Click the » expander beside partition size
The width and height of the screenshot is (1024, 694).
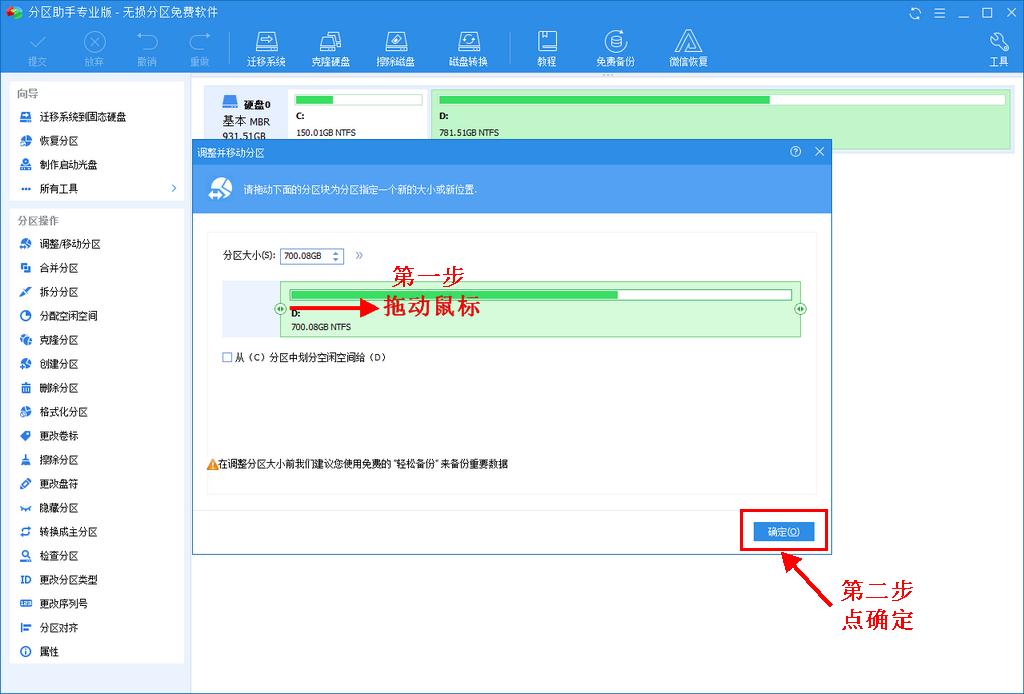click(x=358, y=256)
